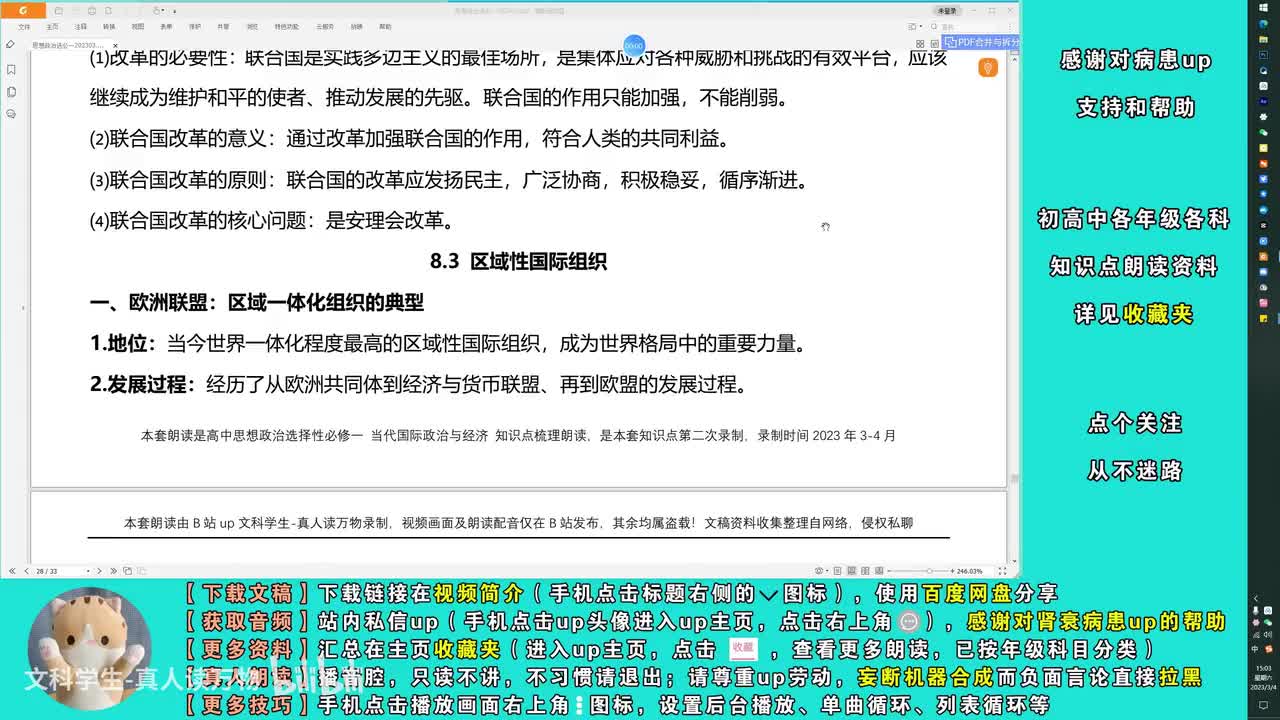
Task: Open the bookmarks panel in left sidebar
Action: 11,70
